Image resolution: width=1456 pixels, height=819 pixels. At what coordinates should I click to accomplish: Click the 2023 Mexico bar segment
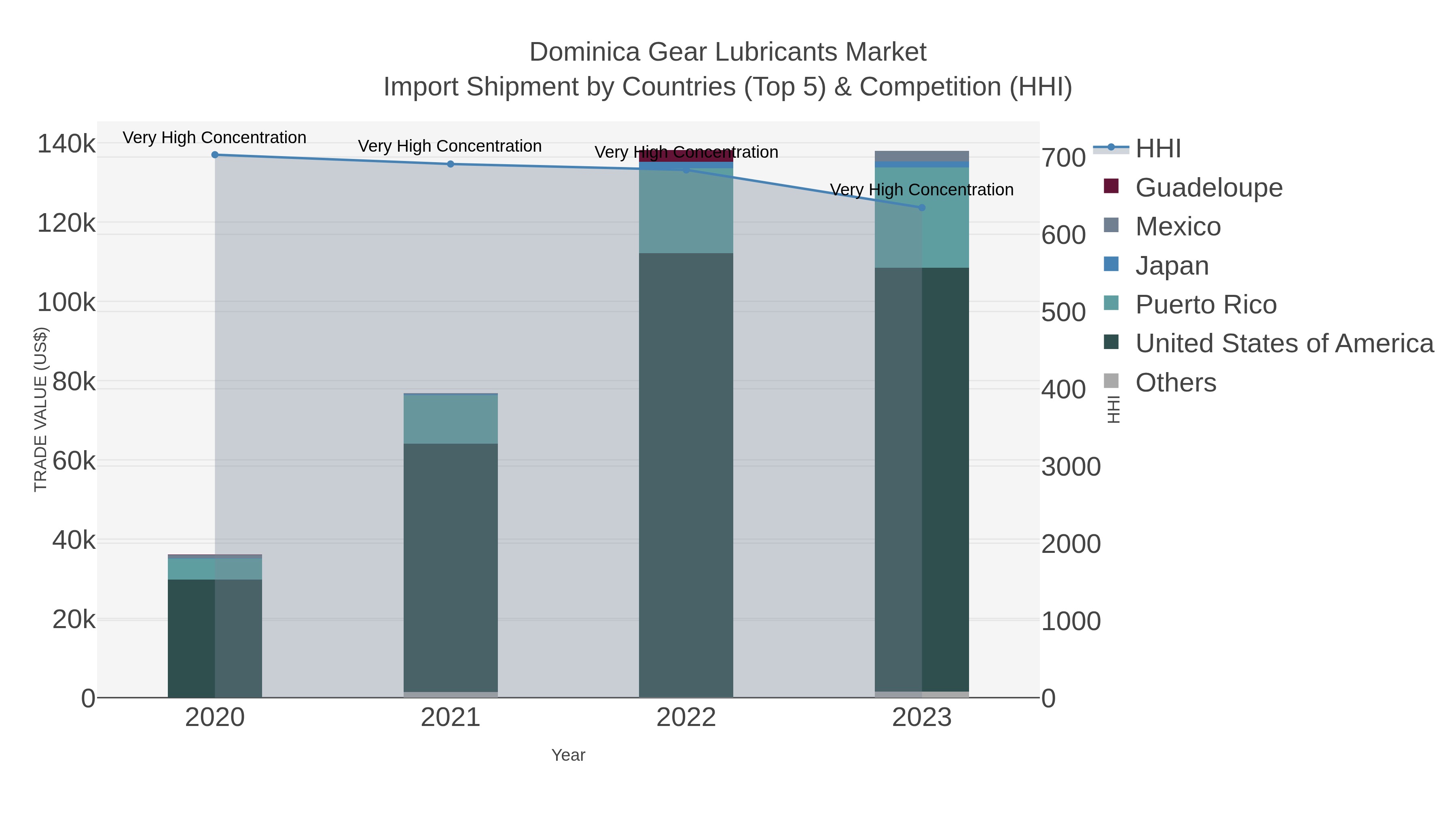922,156
